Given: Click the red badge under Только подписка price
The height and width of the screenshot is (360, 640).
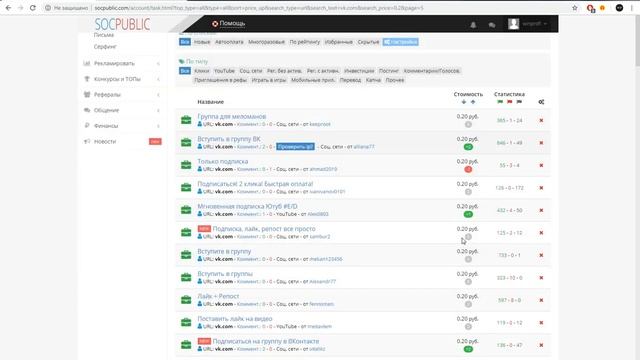Looking at the screenshot, I should (468, 169).
